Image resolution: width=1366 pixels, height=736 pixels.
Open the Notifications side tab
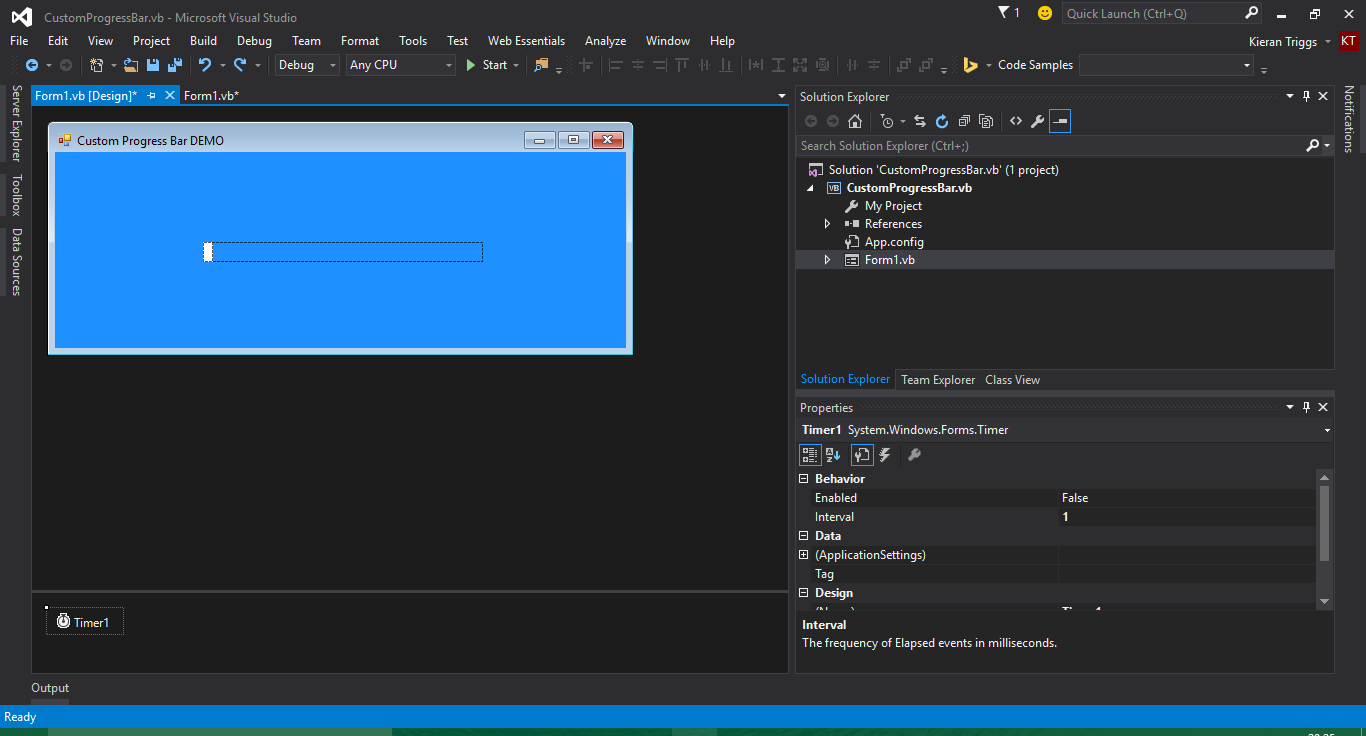pos(1349,119)
